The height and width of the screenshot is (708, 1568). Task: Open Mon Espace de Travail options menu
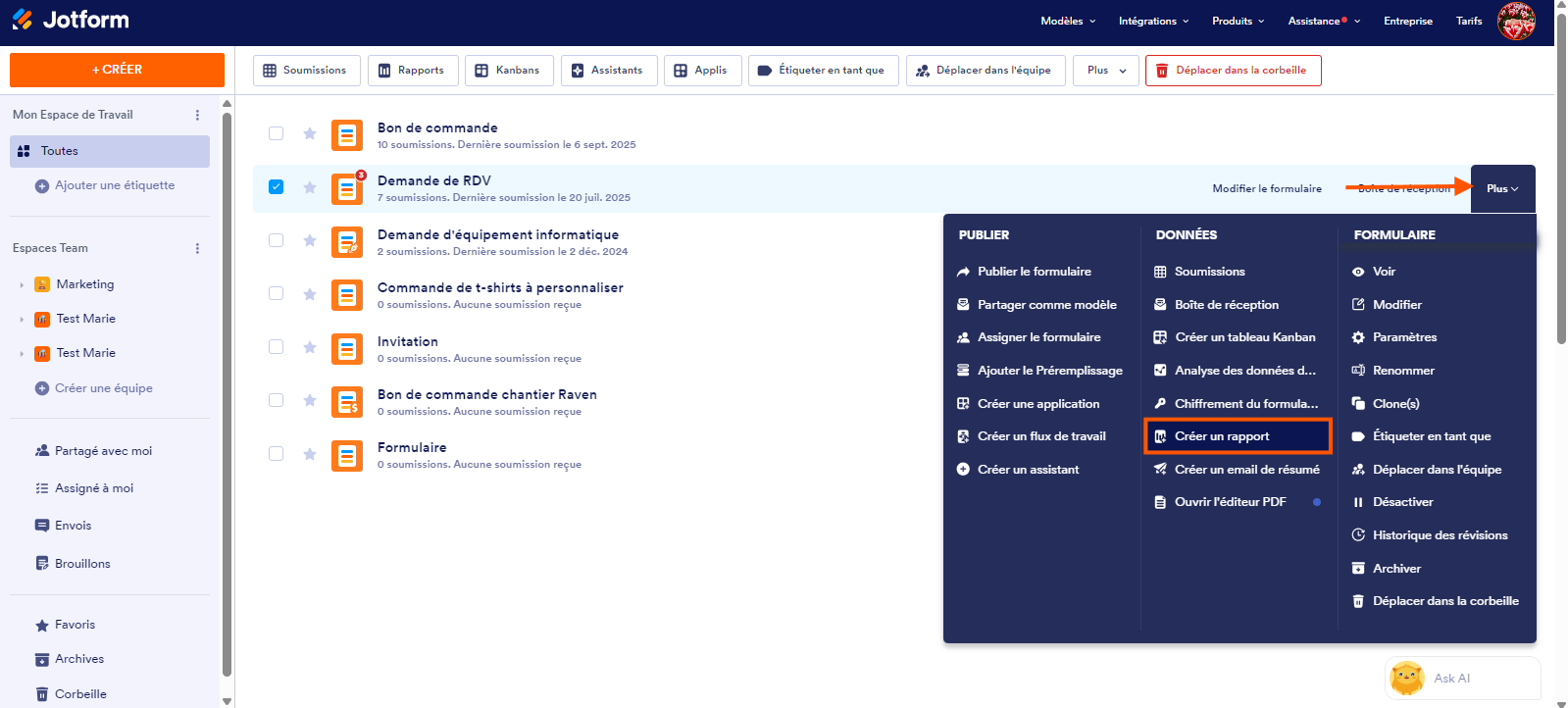197,115
